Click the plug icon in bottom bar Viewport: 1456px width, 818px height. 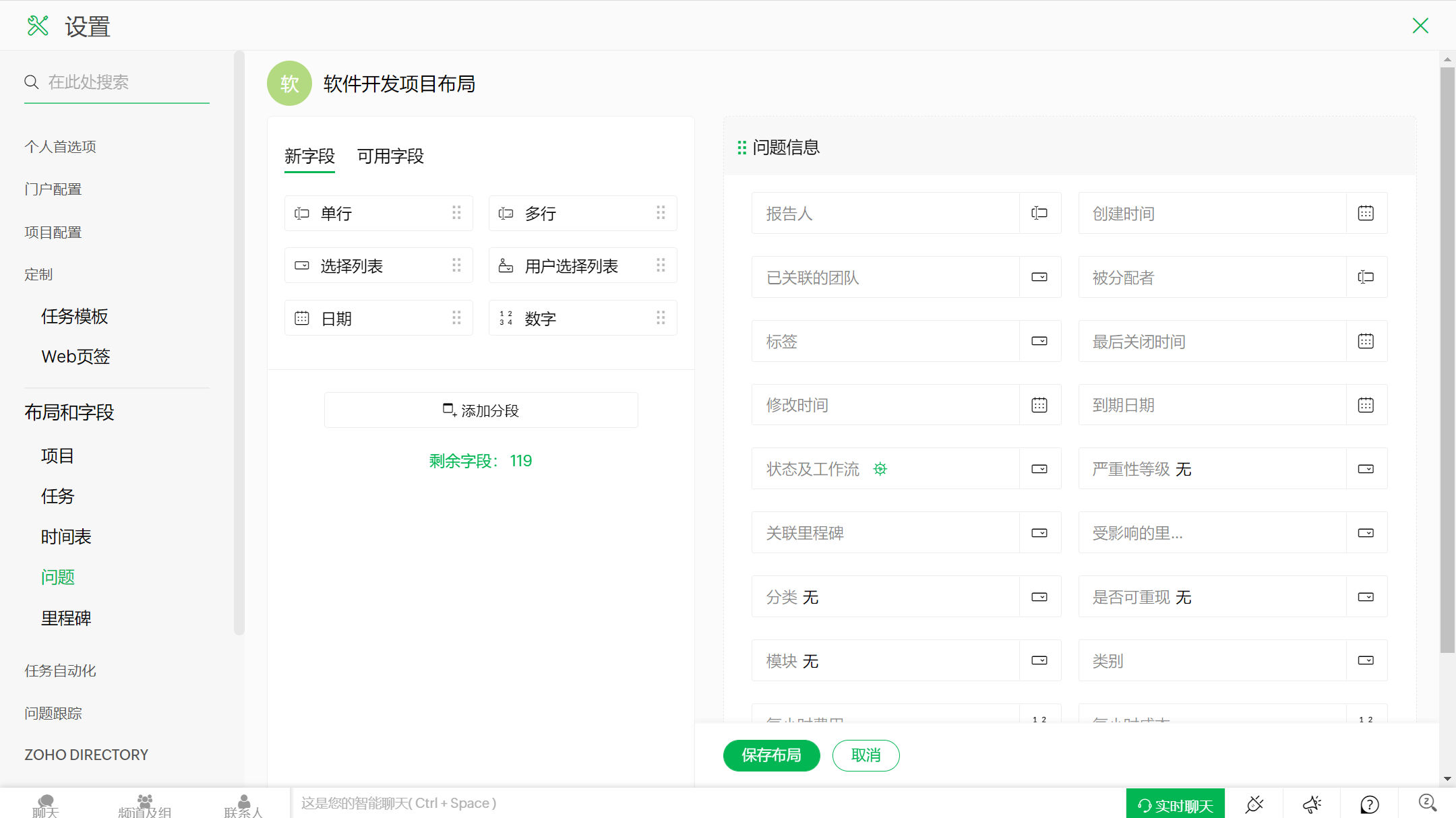pyautogui.click(x=1254, y=804)
